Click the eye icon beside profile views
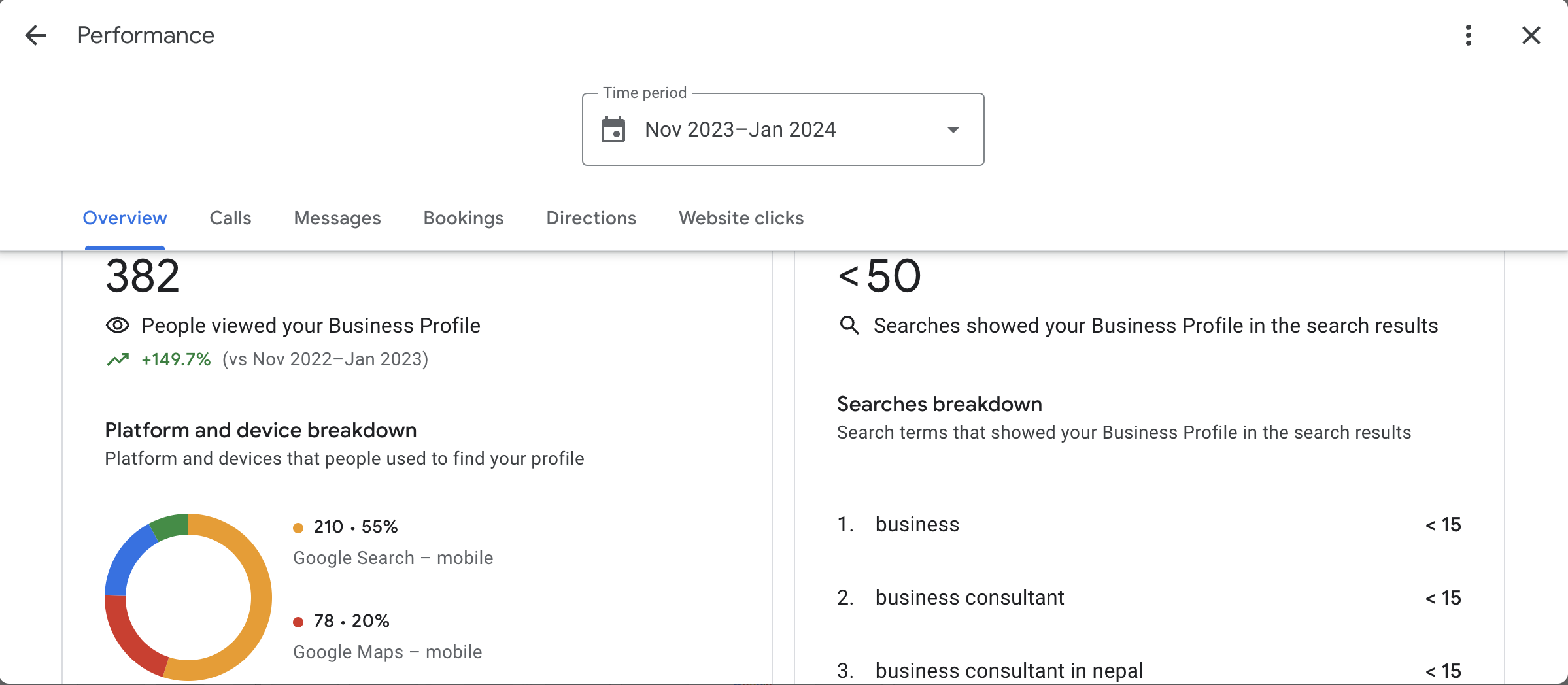Viewport: 1568px width, 685px height. click(118, 326)
